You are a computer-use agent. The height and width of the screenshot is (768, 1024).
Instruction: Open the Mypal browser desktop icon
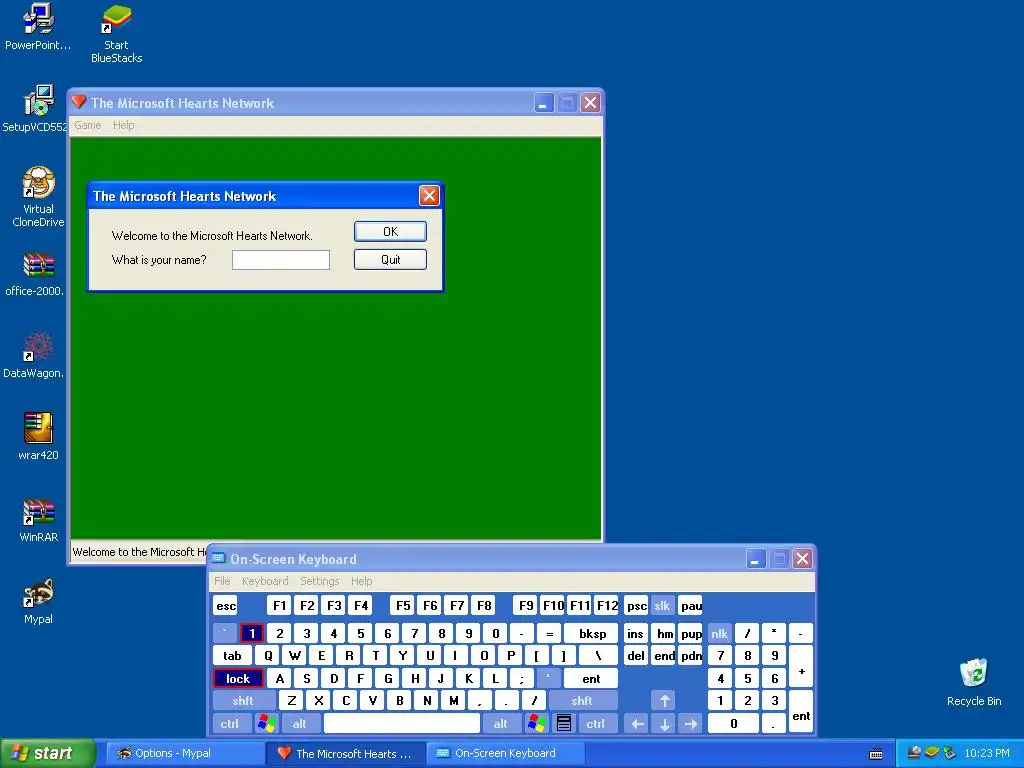tap(39, 601)
